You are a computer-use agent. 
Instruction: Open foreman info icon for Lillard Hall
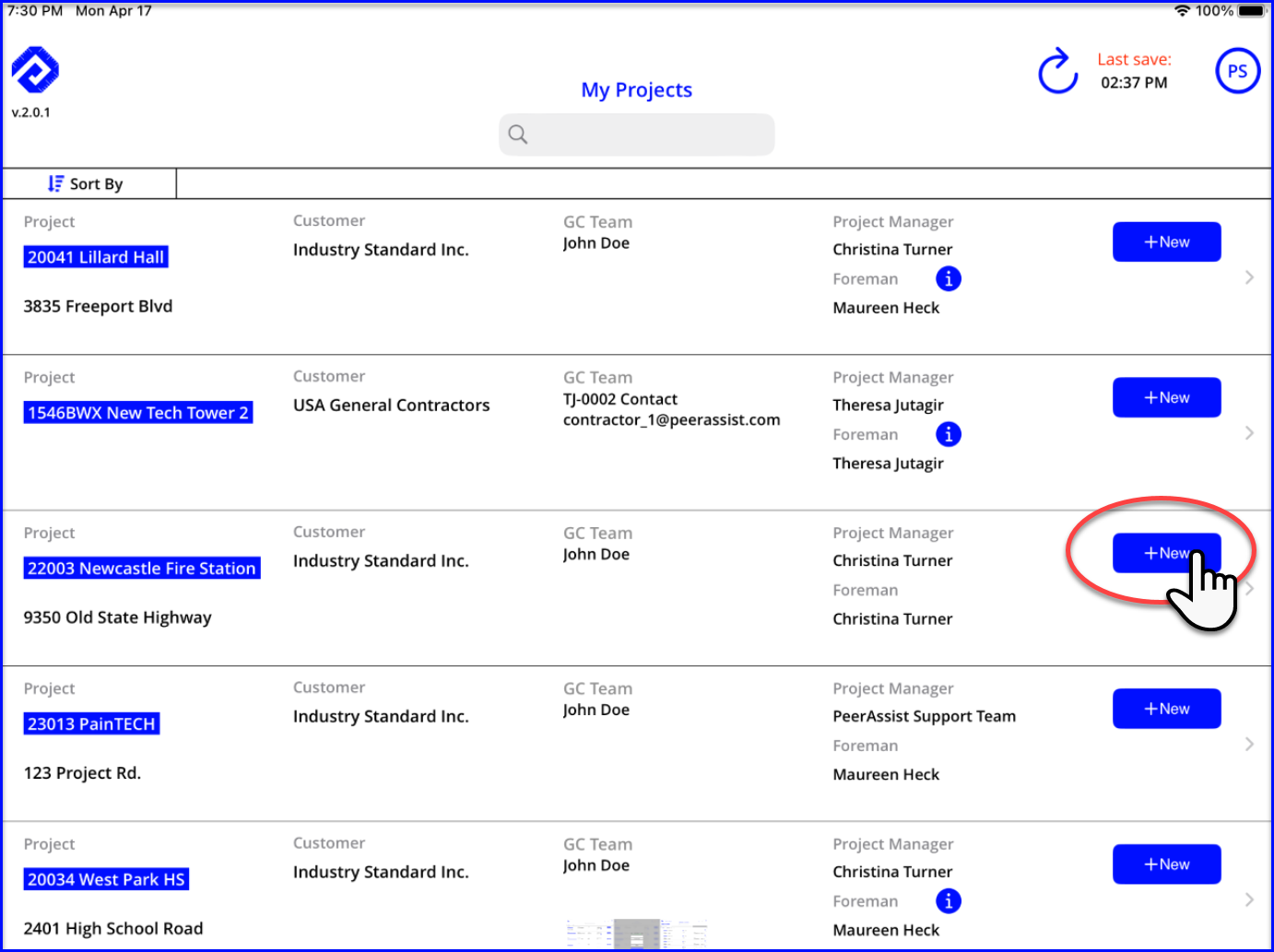948,278
